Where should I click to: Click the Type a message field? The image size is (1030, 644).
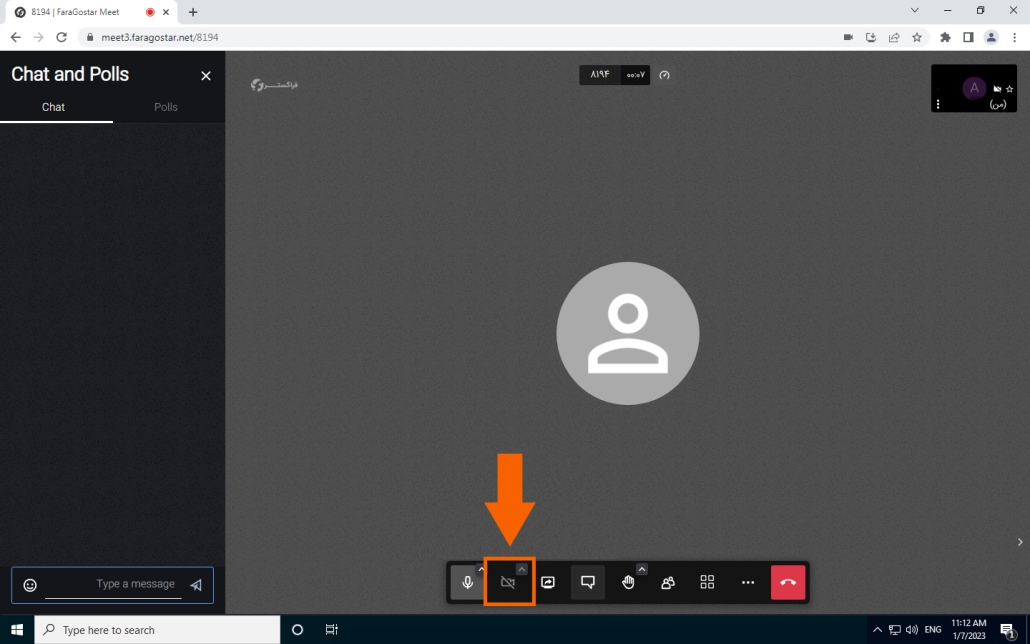pos(115,584)
